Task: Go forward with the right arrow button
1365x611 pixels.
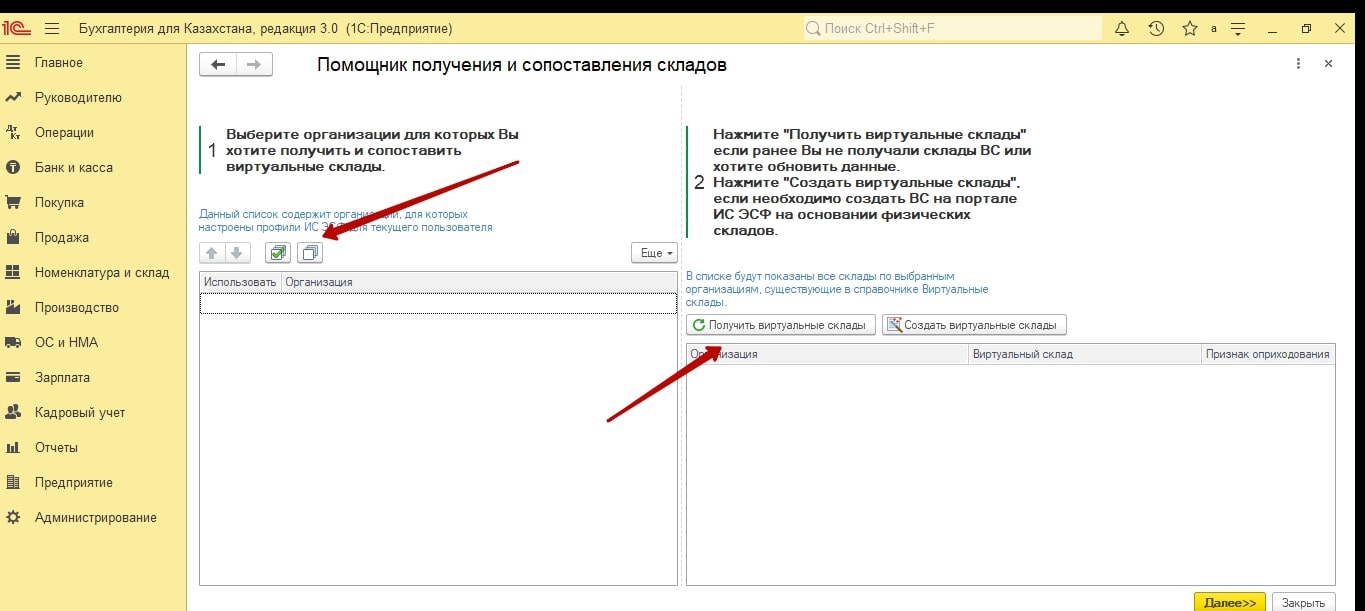Action: 253,65
